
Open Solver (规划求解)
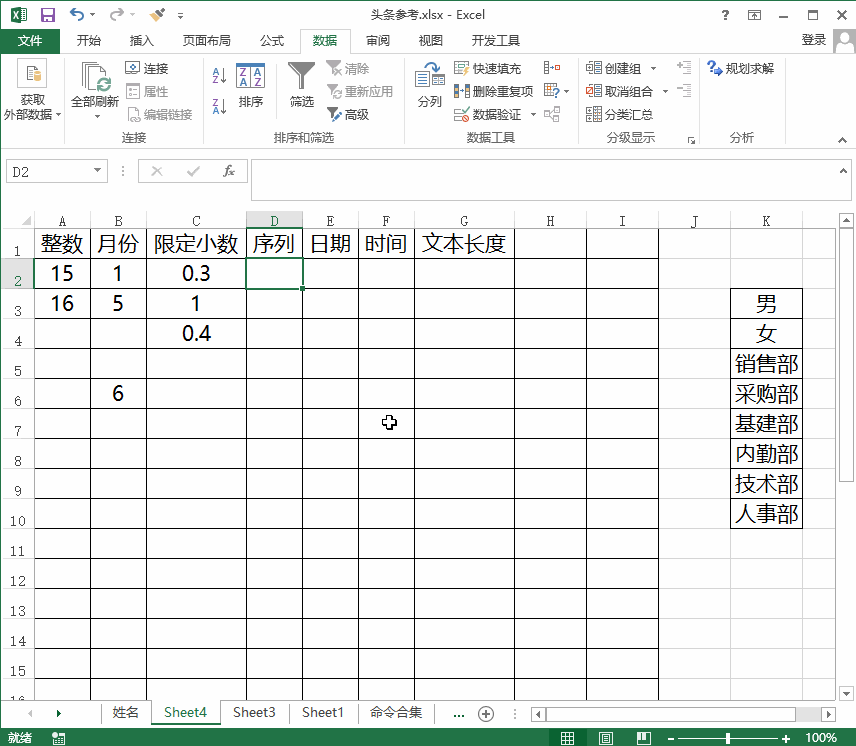[x=741, y=68]
